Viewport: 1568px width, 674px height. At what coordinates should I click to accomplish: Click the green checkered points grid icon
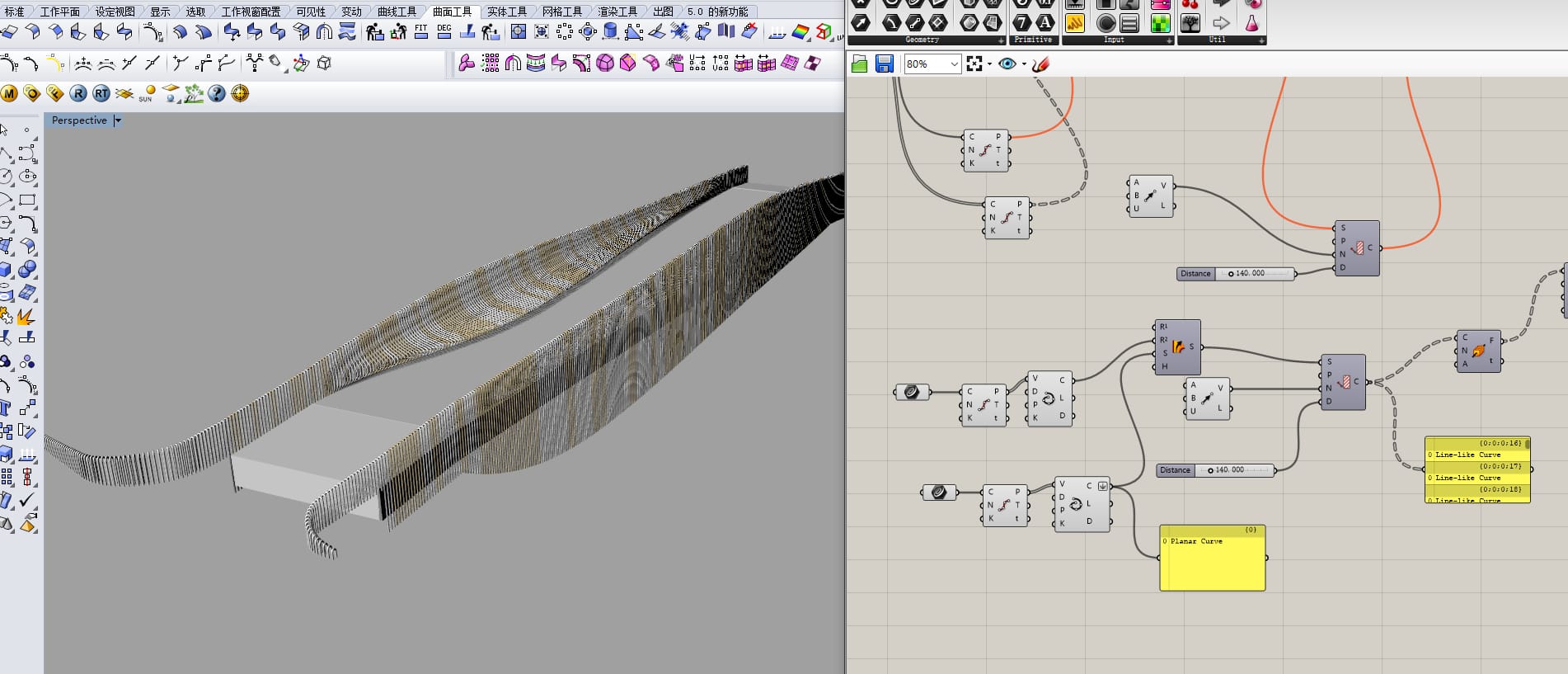pos(490,63)
